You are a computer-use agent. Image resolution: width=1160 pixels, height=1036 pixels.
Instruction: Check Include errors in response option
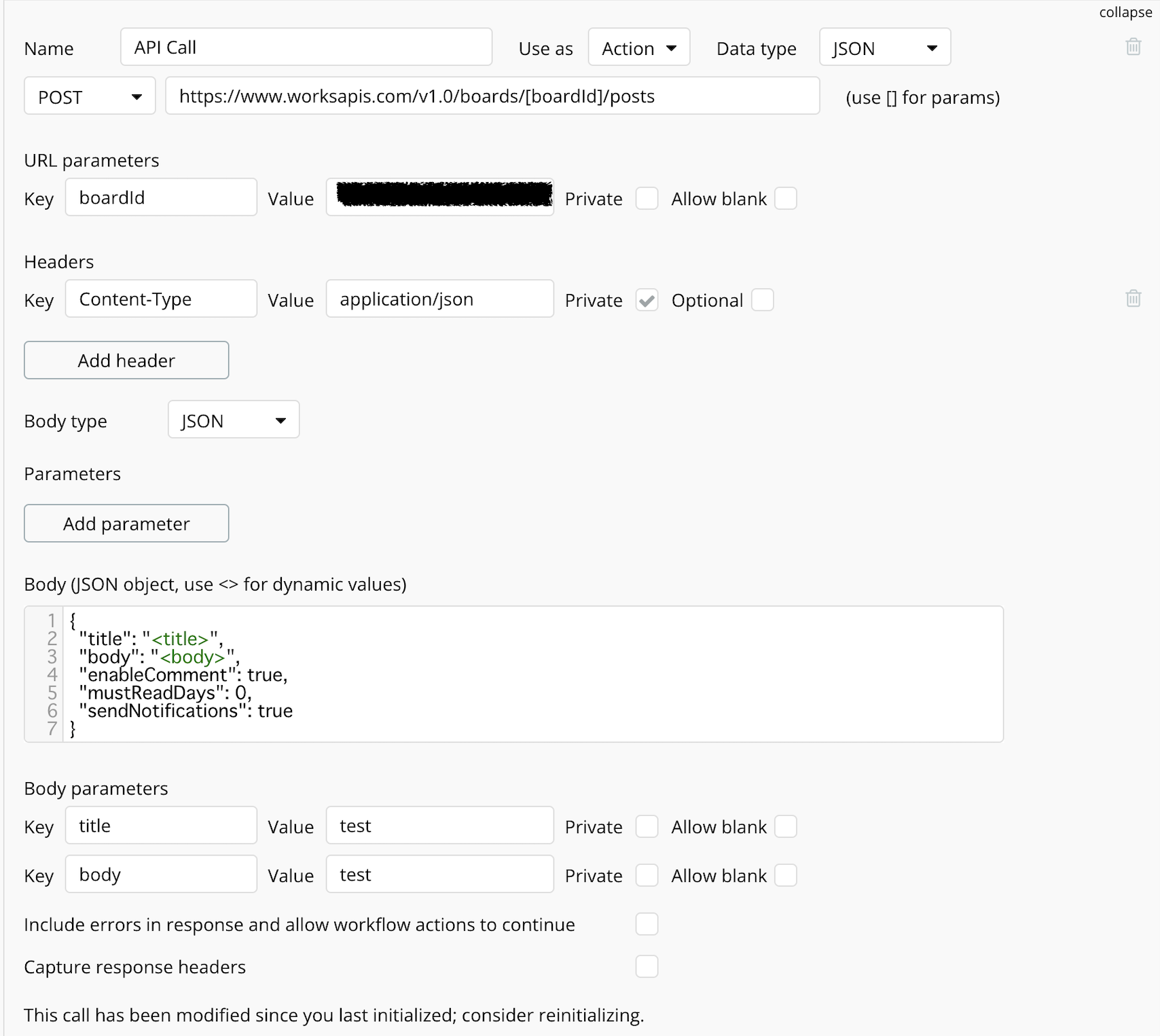tap(647, 924)
